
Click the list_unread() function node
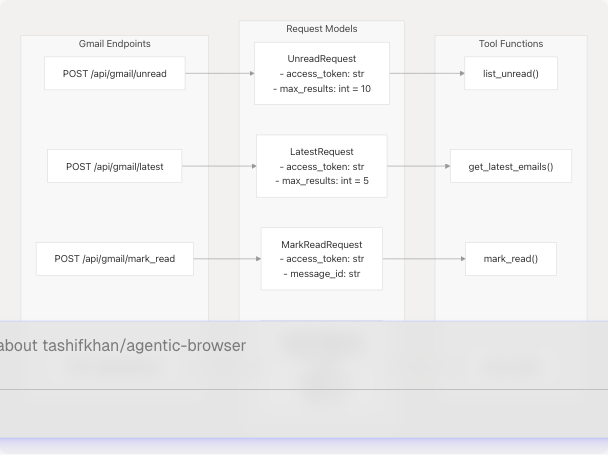pyautogui.click(x=511, y=73)
